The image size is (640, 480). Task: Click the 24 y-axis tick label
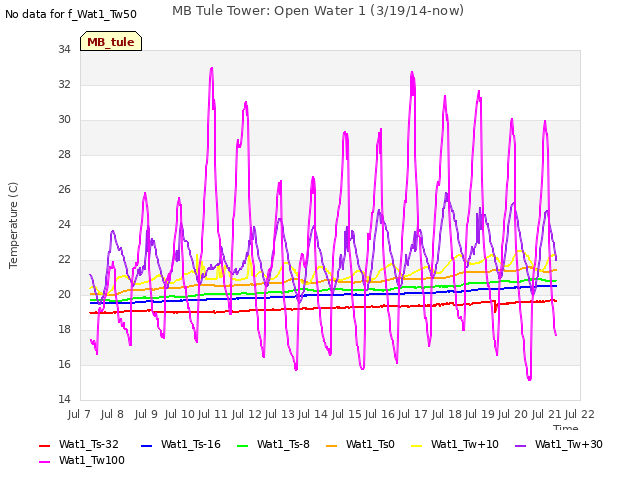tap(64, 224)
